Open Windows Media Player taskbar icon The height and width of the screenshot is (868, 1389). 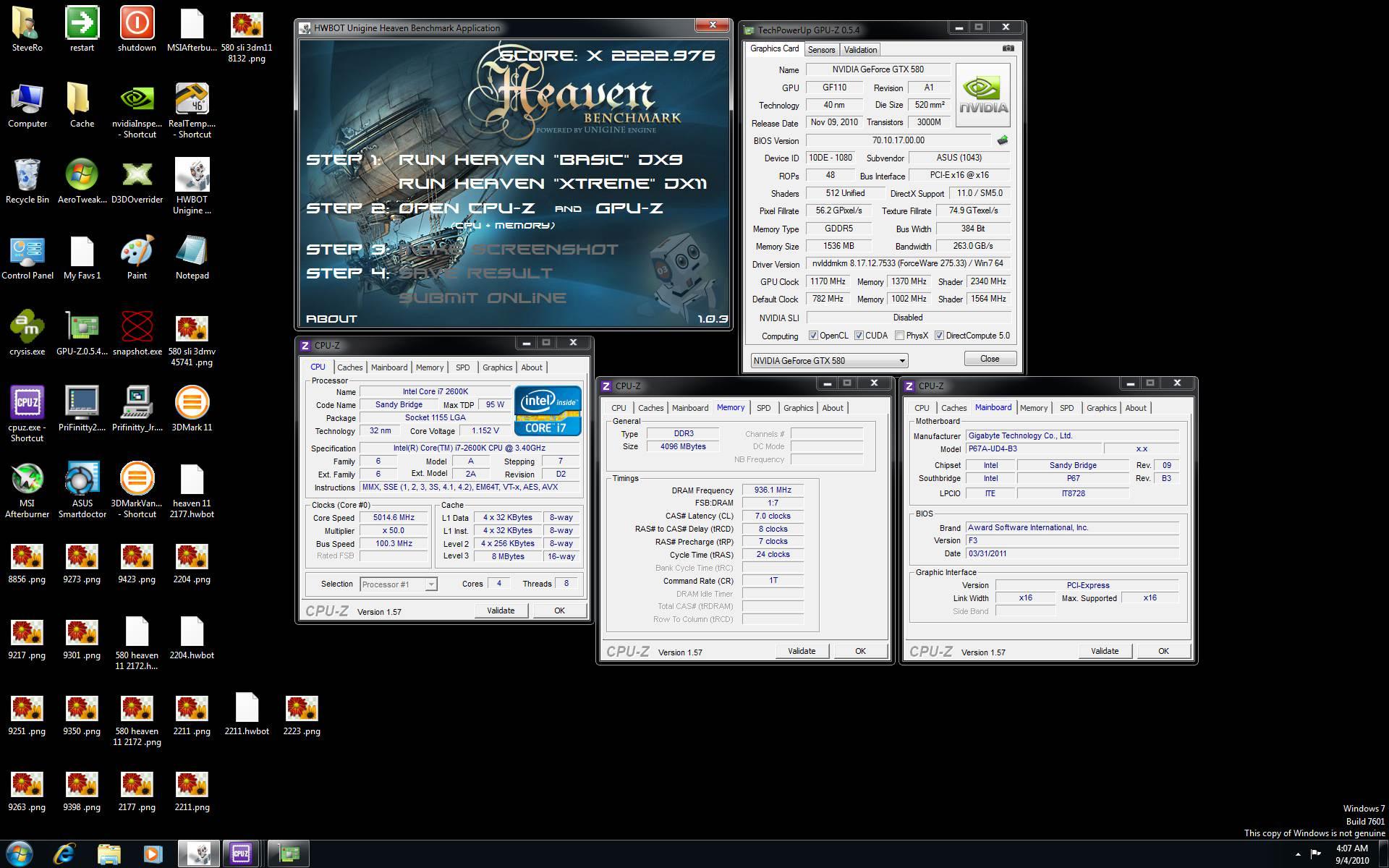[153, 854]
